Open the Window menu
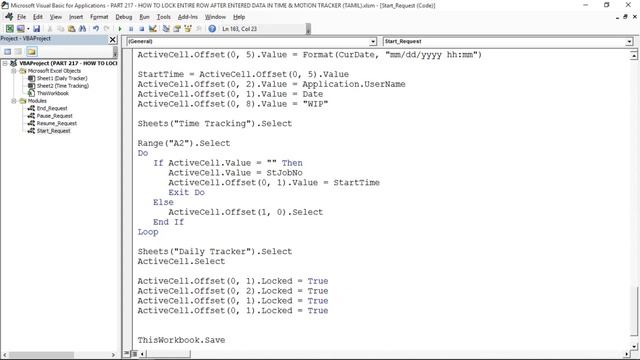640x360 pixels. pos(215,17)
